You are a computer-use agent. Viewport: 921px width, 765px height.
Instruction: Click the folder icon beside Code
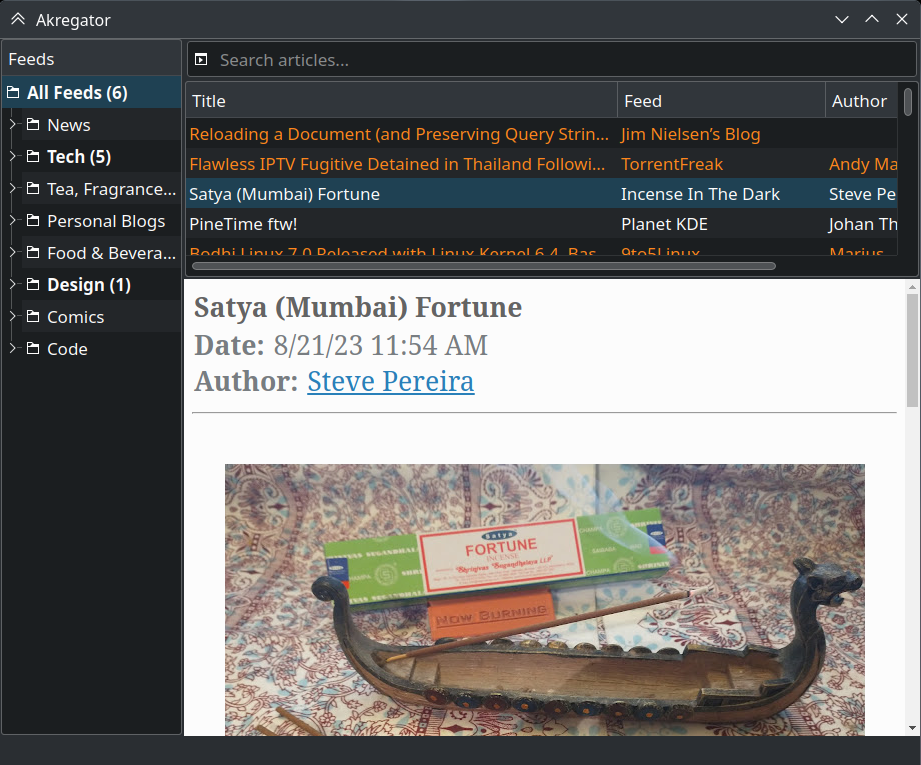pos(33,349)
